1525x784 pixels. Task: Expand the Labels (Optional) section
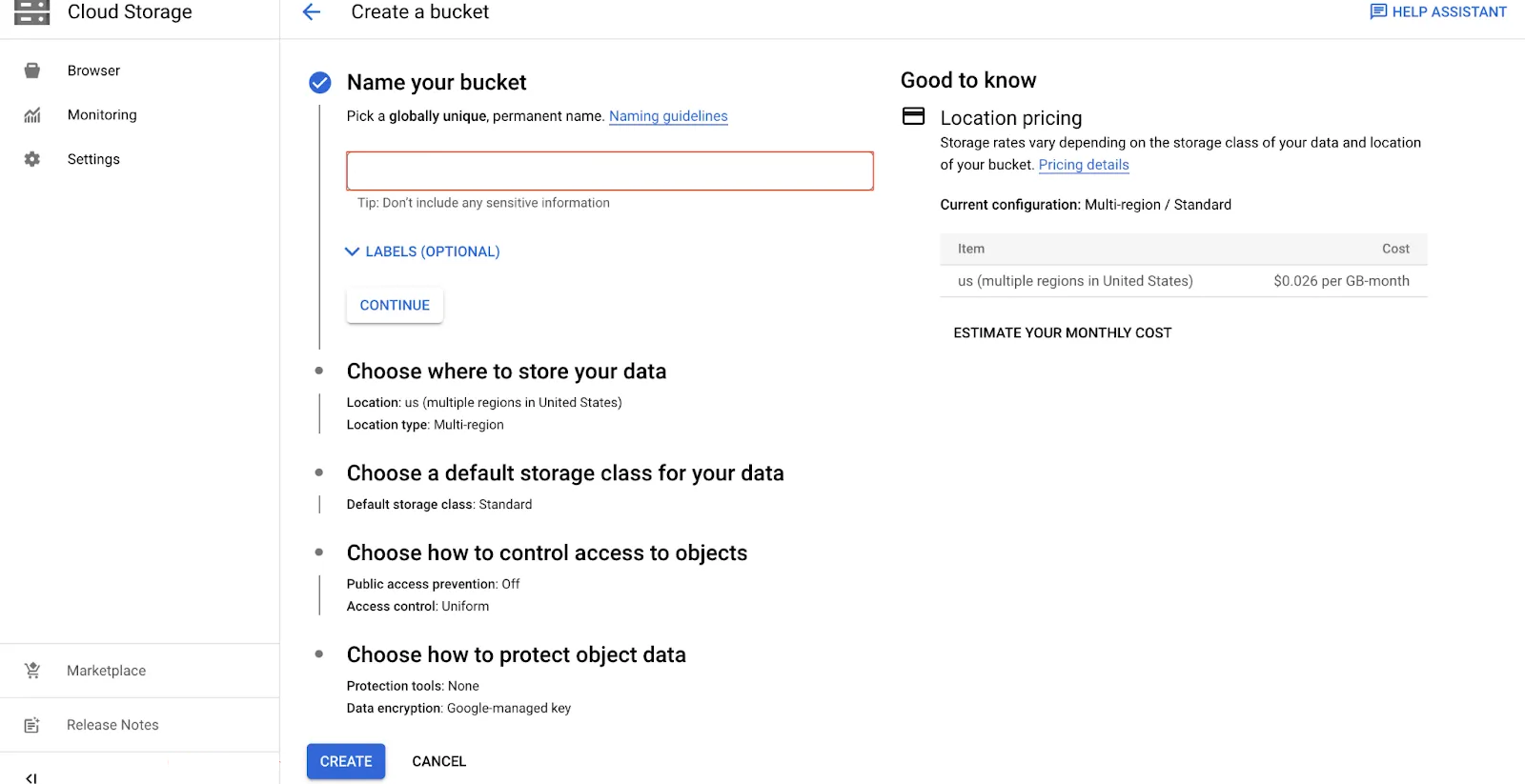tap(422, 251)
